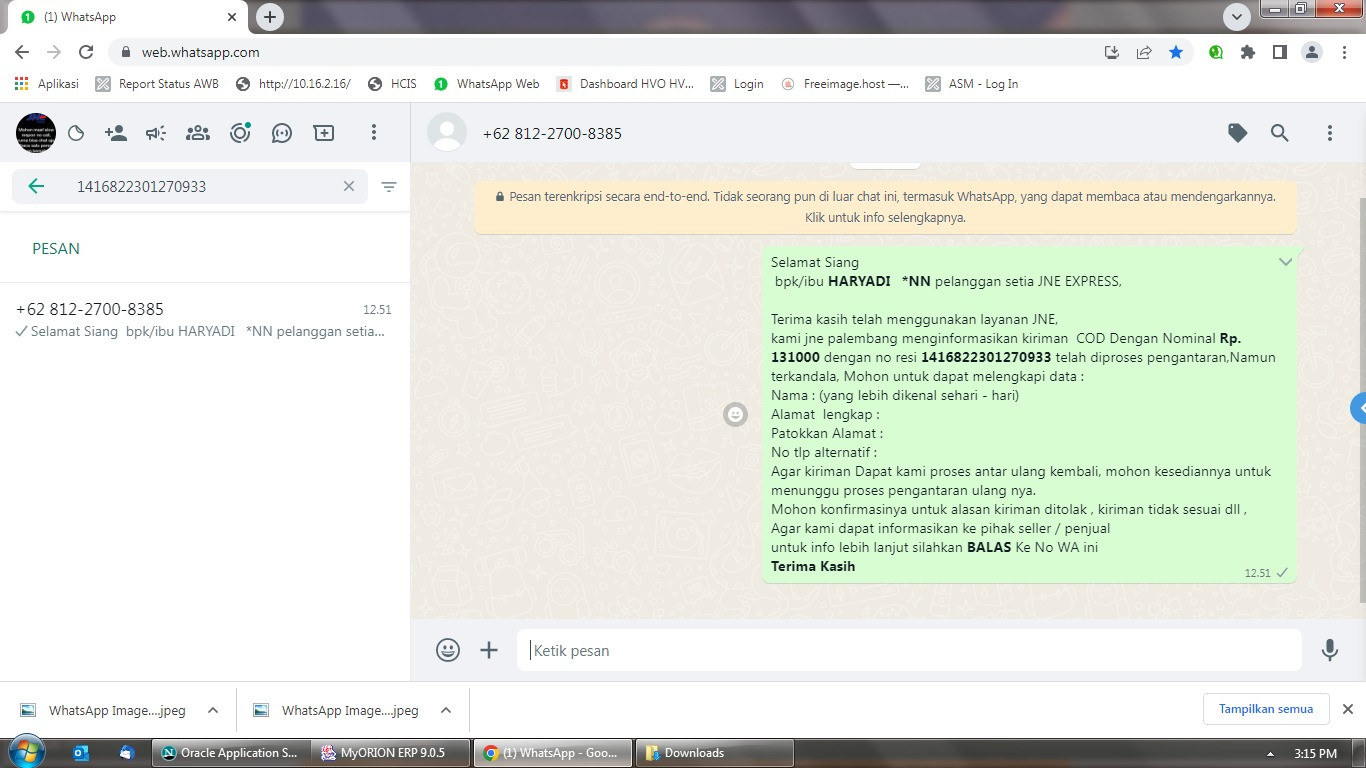This screenshot has height=768, width=1366.
Task: Click the install app icon in address bar
Action: (x=1111, y=52)
